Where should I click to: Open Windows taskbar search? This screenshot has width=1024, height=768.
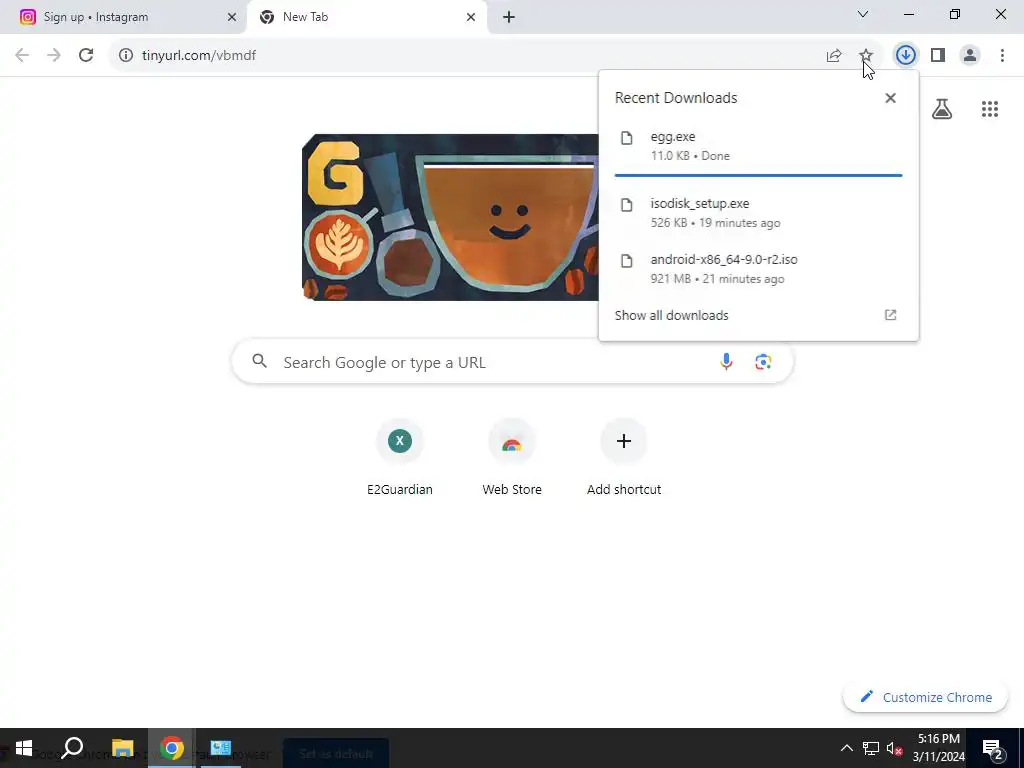click(72, 748)
